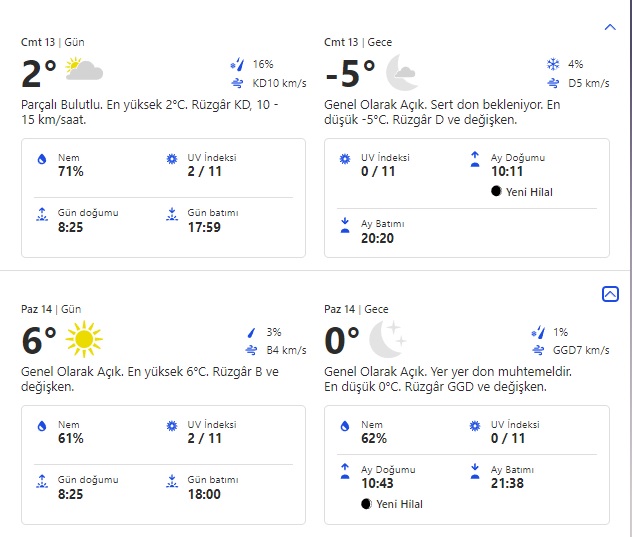Viewport: 632px width, 537px height.
Task: Click the moonrise icon beside 10:11
Action: [x=475, y=160]
